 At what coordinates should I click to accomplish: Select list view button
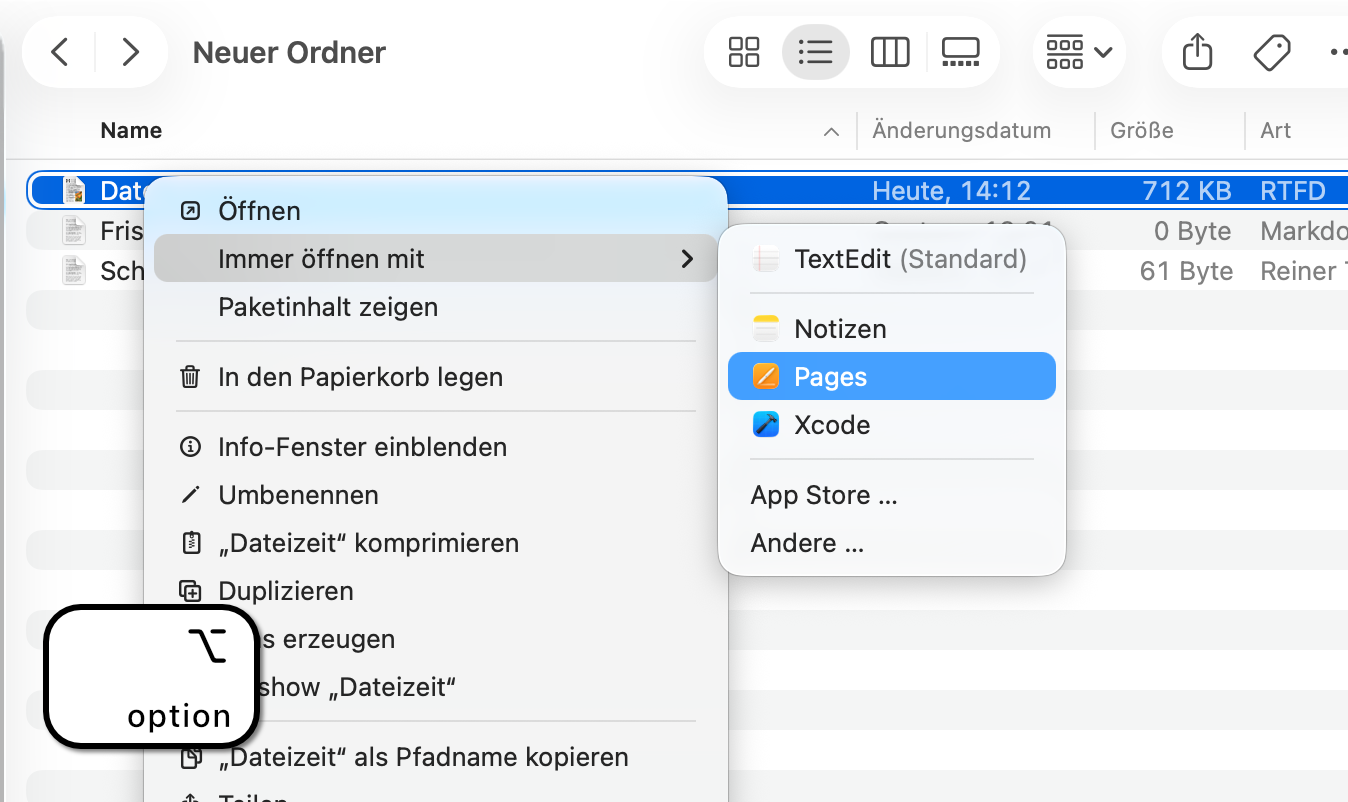click(x=816, y=52)
